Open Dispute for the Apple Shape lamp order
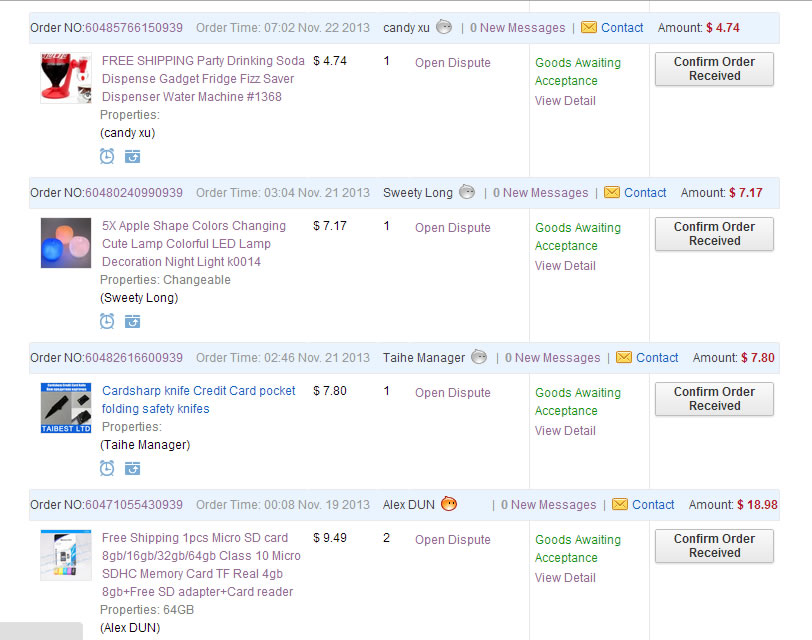This screenshot has width=812, height=640. point(453,228)
